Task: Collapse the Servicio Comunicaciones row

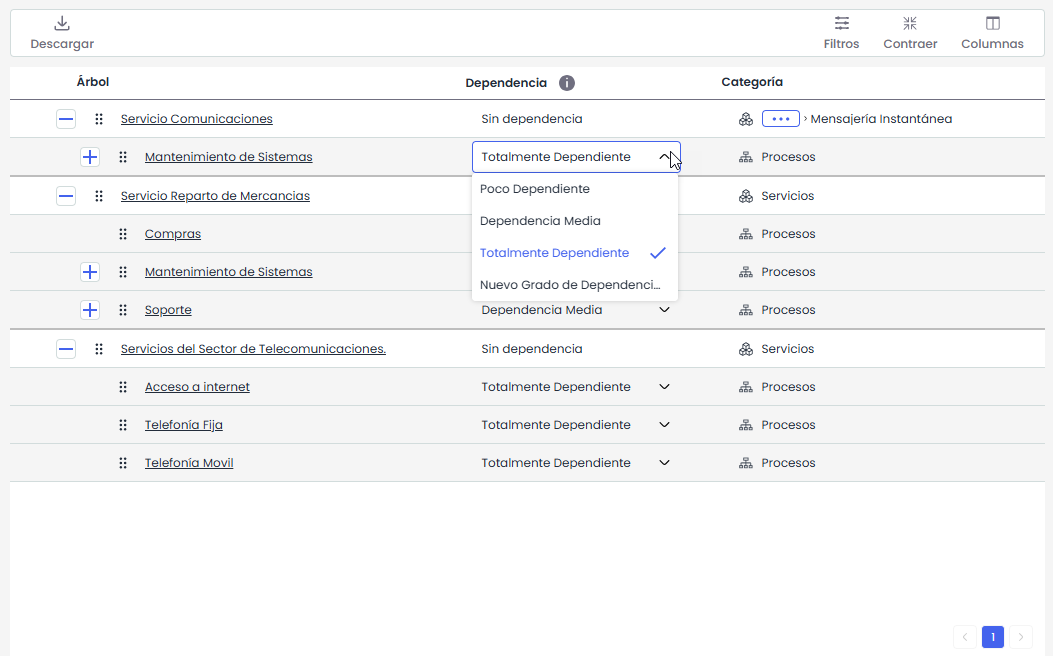Action: point(66,119)
